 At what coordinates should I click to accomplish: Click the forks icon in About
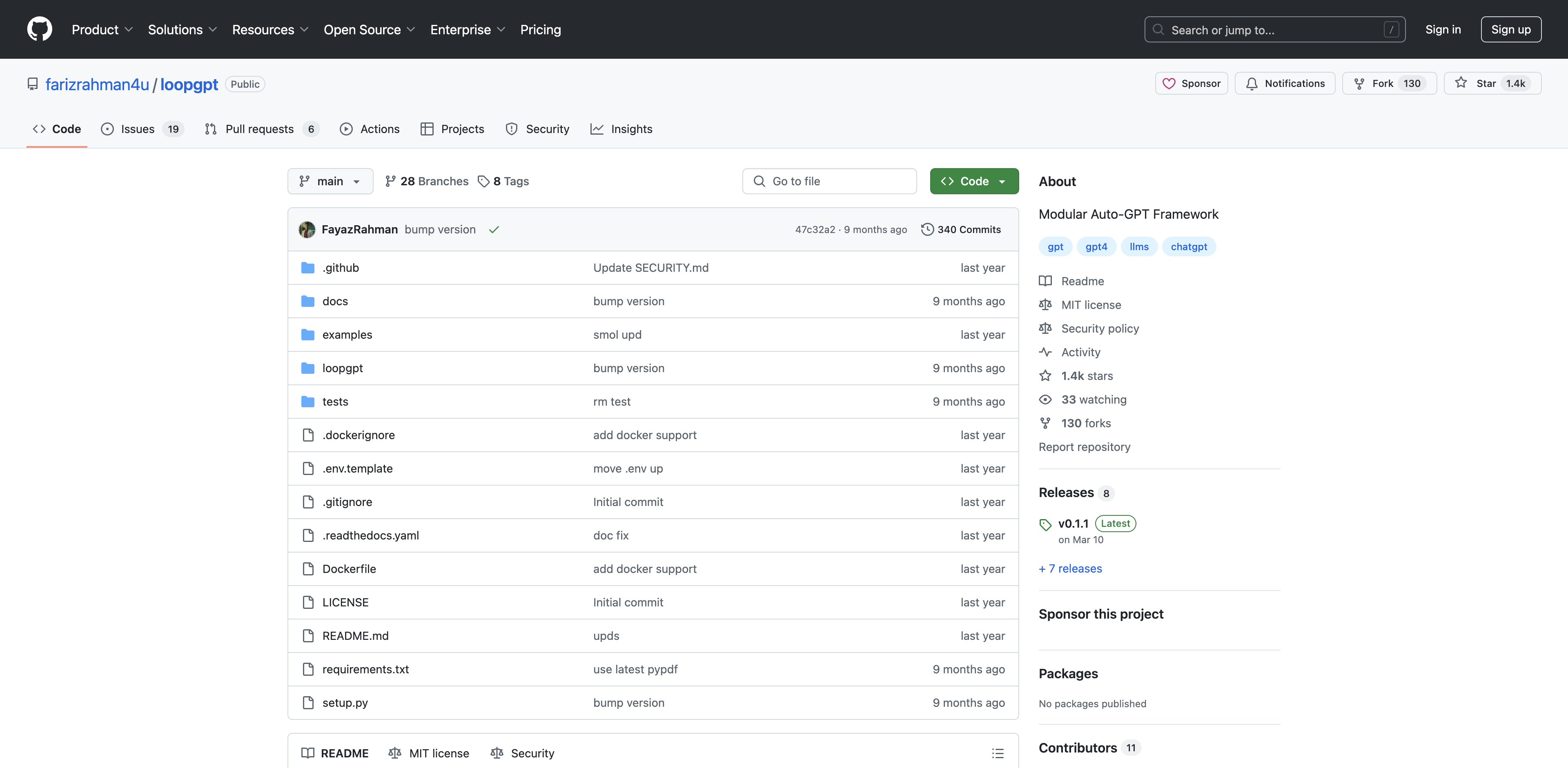[x=1045, y=423]
